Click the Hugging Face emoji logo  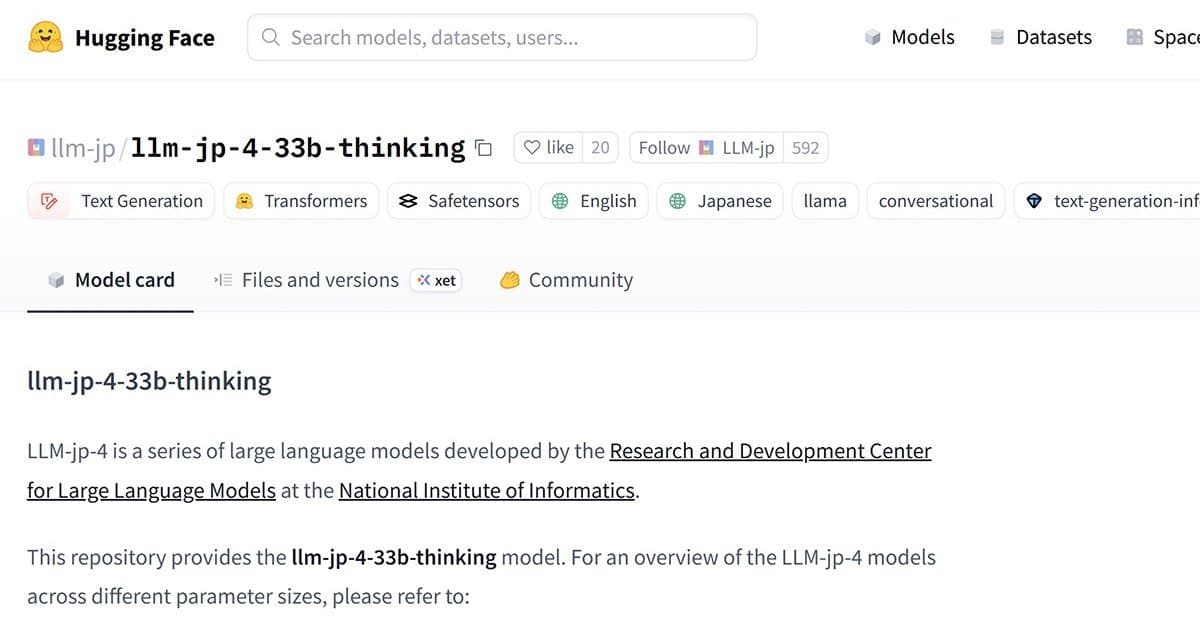[45, 38]
